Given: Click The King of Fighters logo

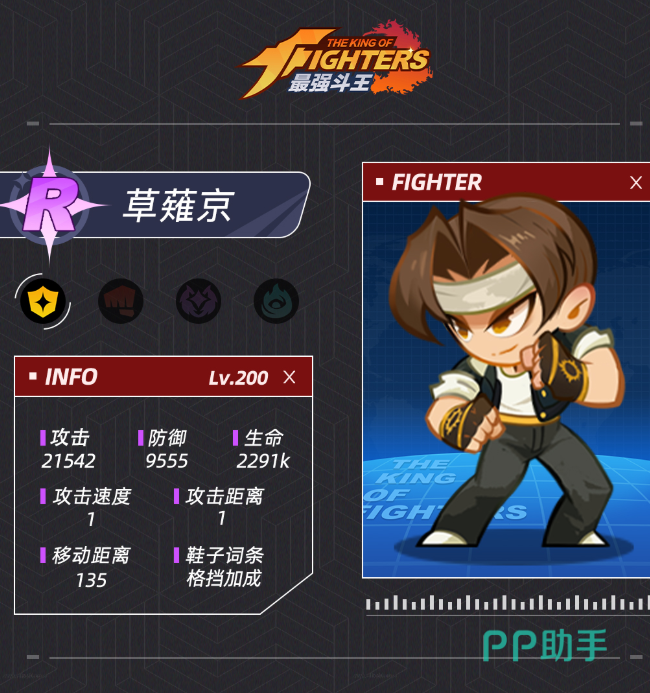Looking at the screenshot, I should pyautogui.click(x=335, y=60).
